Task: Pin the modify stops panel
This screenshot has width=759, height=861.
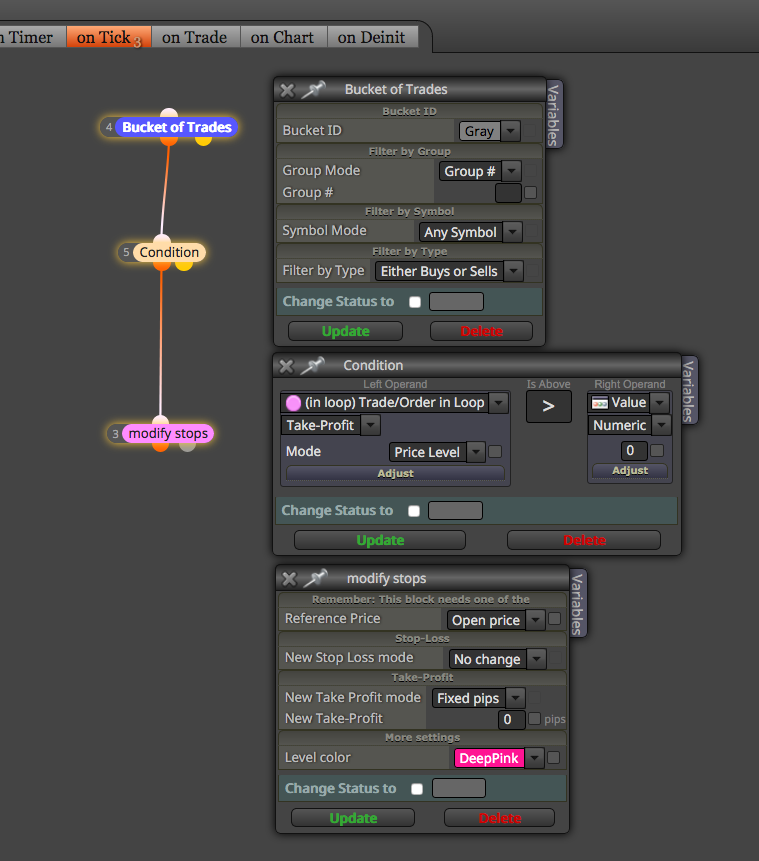Action: (316, 578)
